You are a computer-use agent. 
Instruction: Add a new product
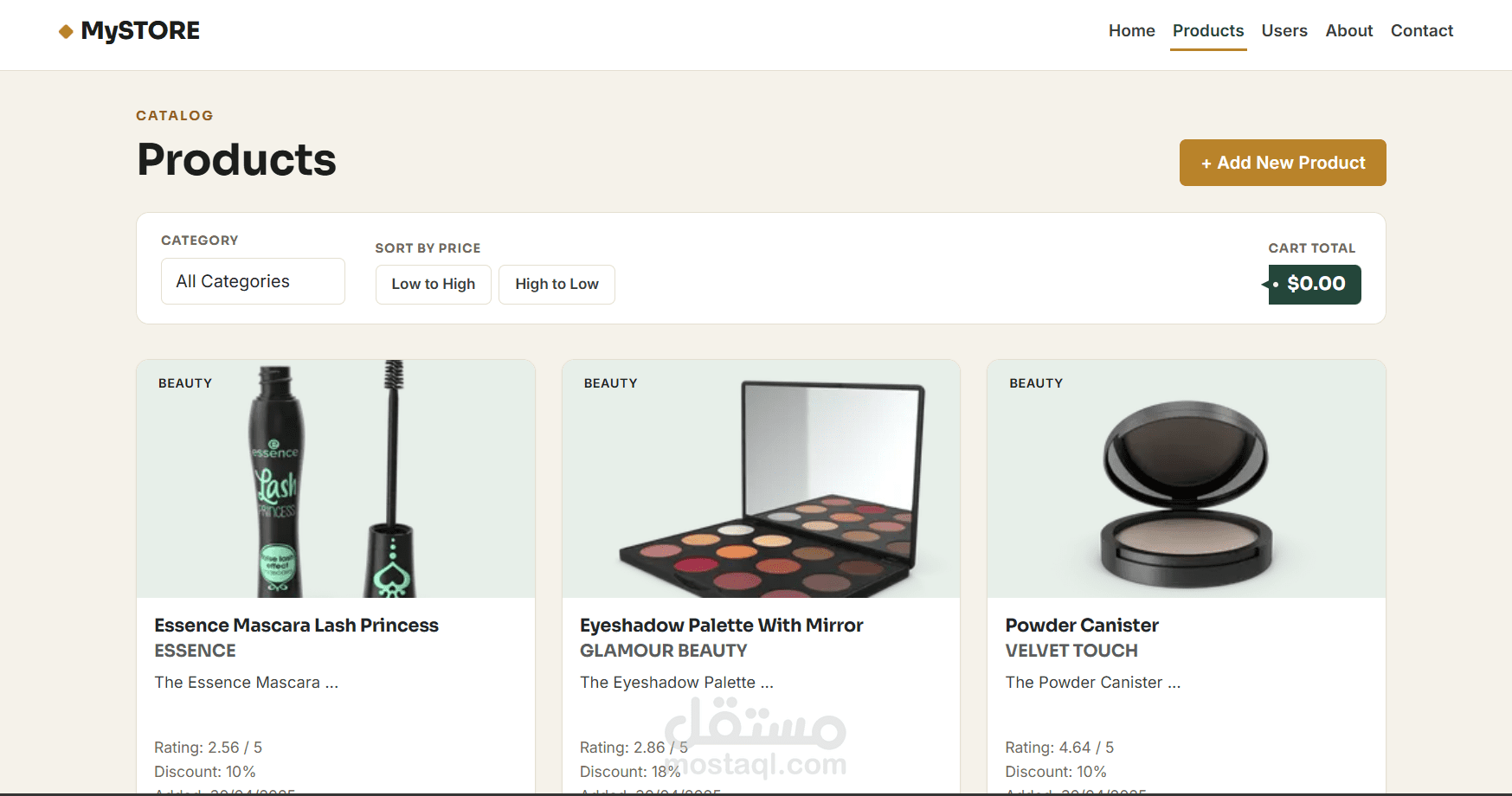[1283, 163]
